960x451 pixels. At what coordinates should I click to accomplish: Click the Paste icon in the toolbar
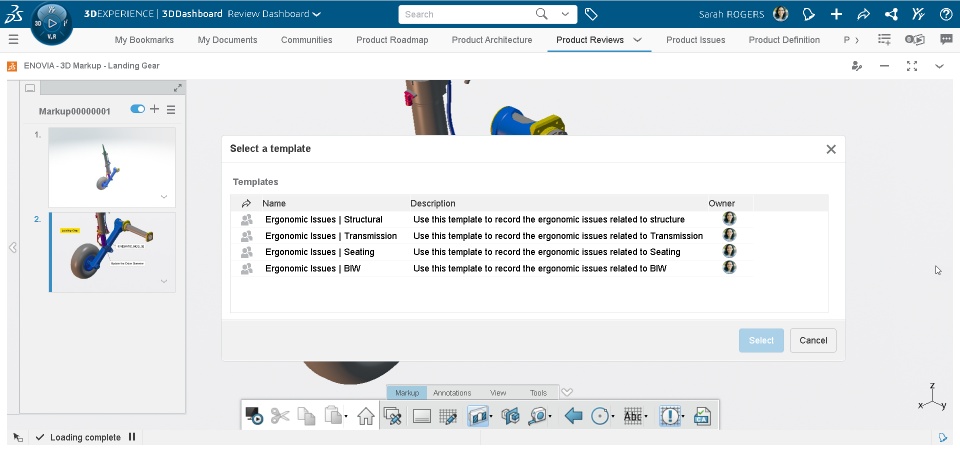pyautogui.click(x=332, y=416)
